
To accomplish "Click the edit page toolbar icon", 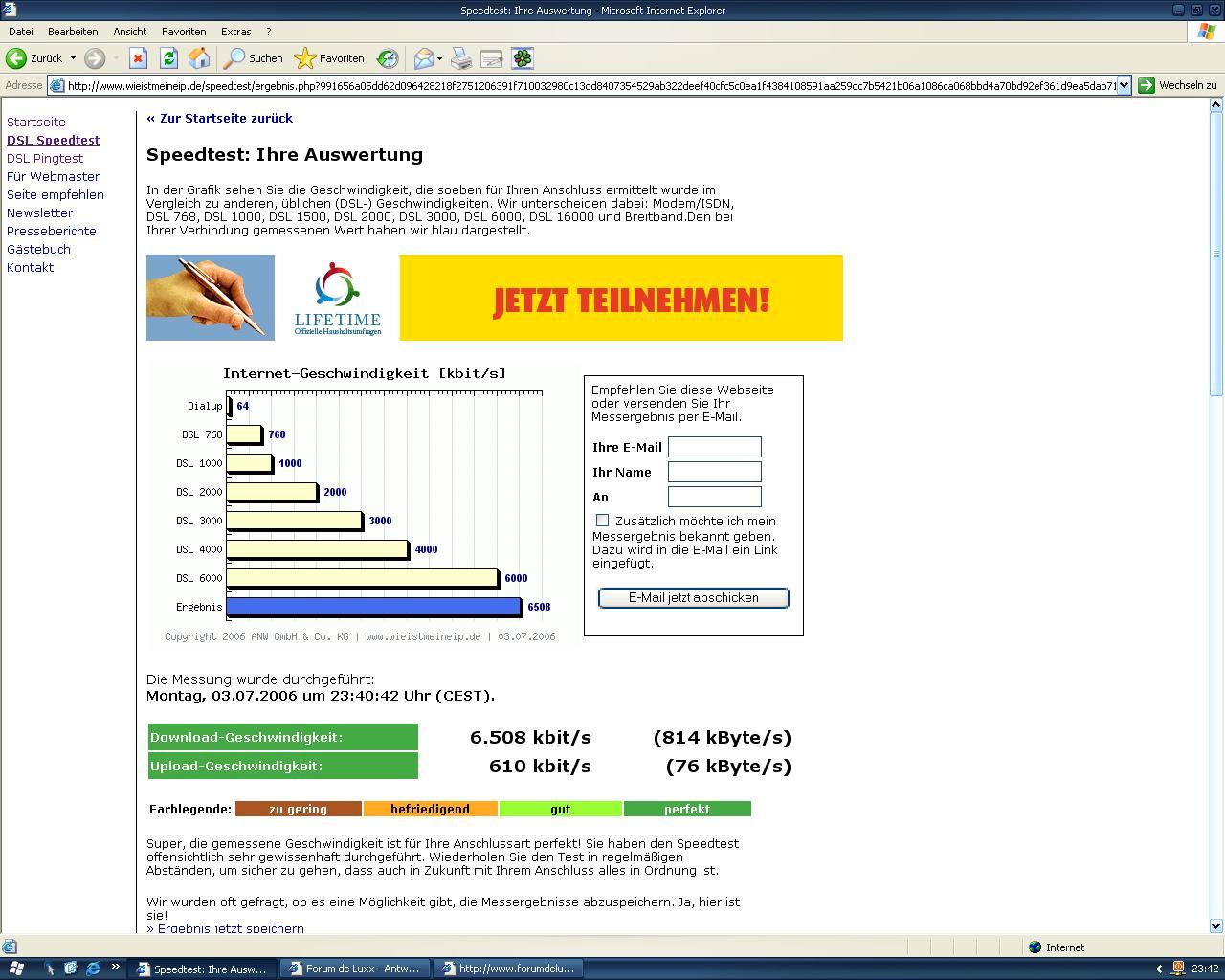I will pyautogui.click(x=492, y=58).
